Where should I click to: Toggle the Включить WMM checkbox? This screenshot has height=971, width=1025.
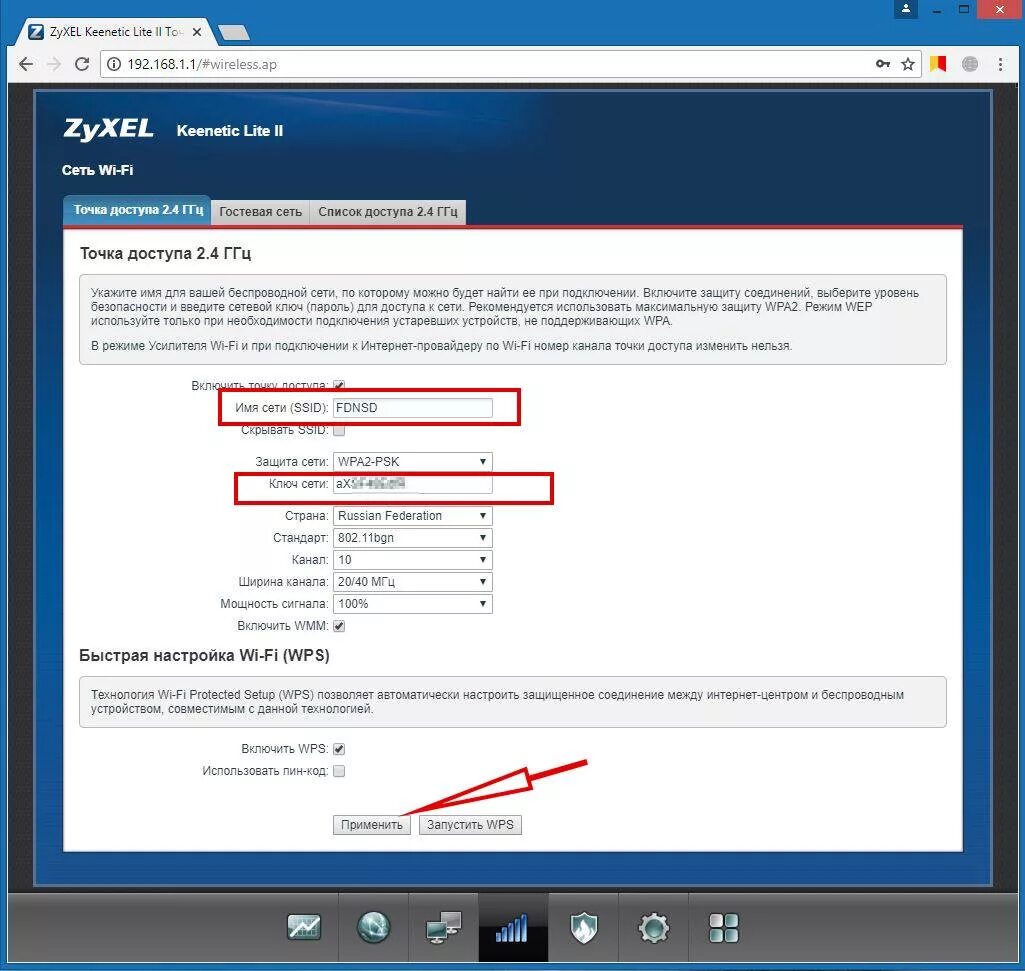(x=339, y=626)
